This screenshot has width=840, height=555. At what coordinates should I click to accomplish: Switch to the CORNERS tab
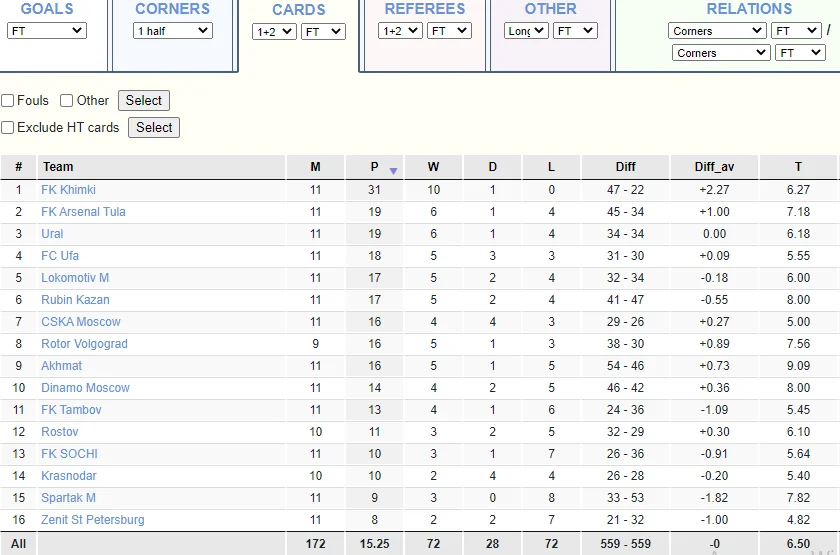coord(172,9)
